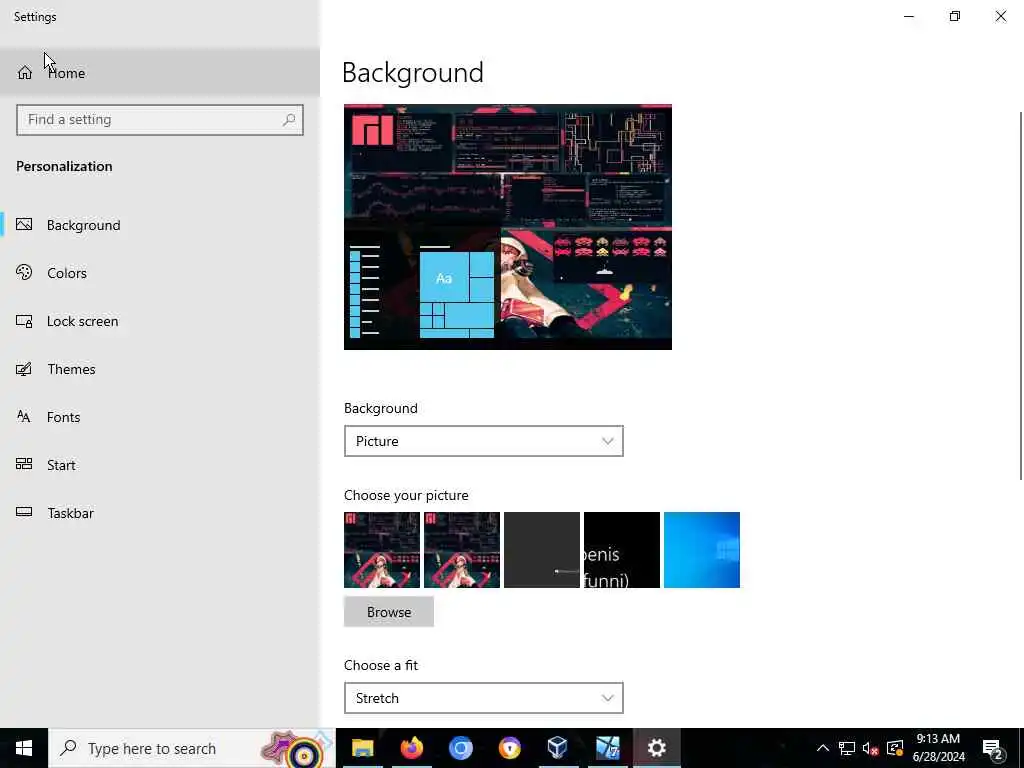The width and height of the screenshot is (1024, 768).
Task: Click the Start tiles icon
Action: pos(24,464)
